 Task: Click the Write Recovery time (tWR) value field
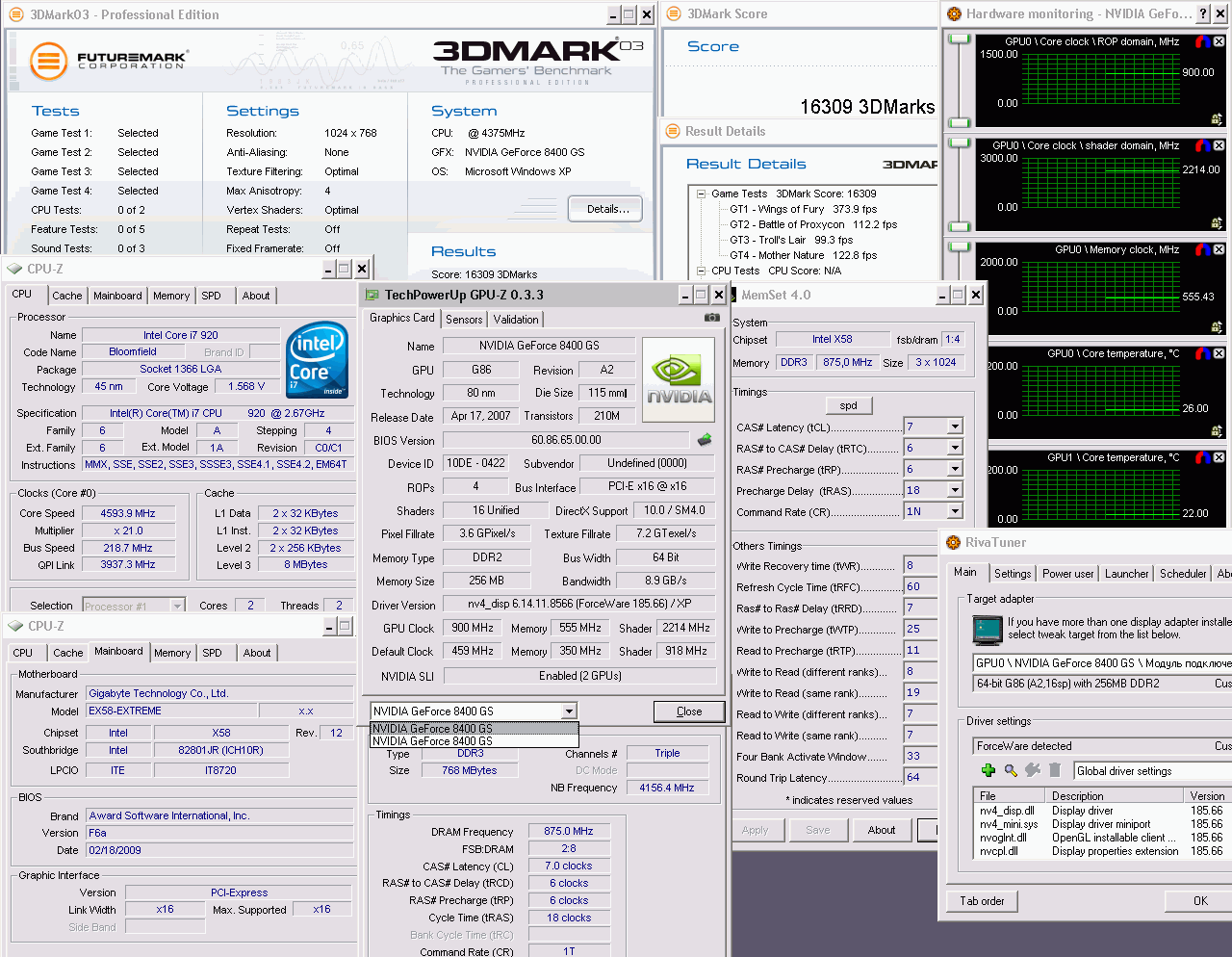pos(919,565)
